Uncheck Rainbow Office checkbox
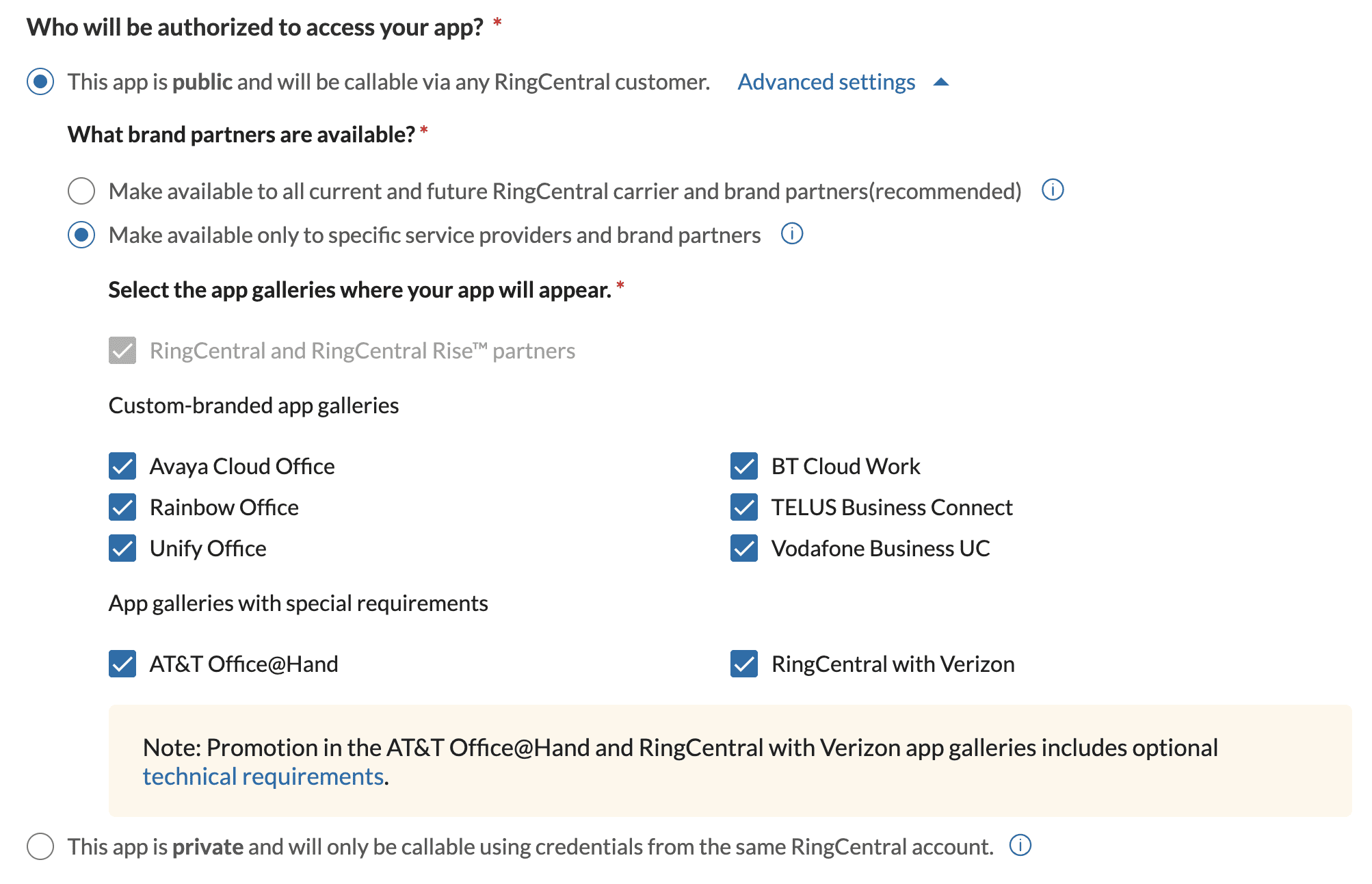Viewport: 1372px width, 884px height. (122, 507)
